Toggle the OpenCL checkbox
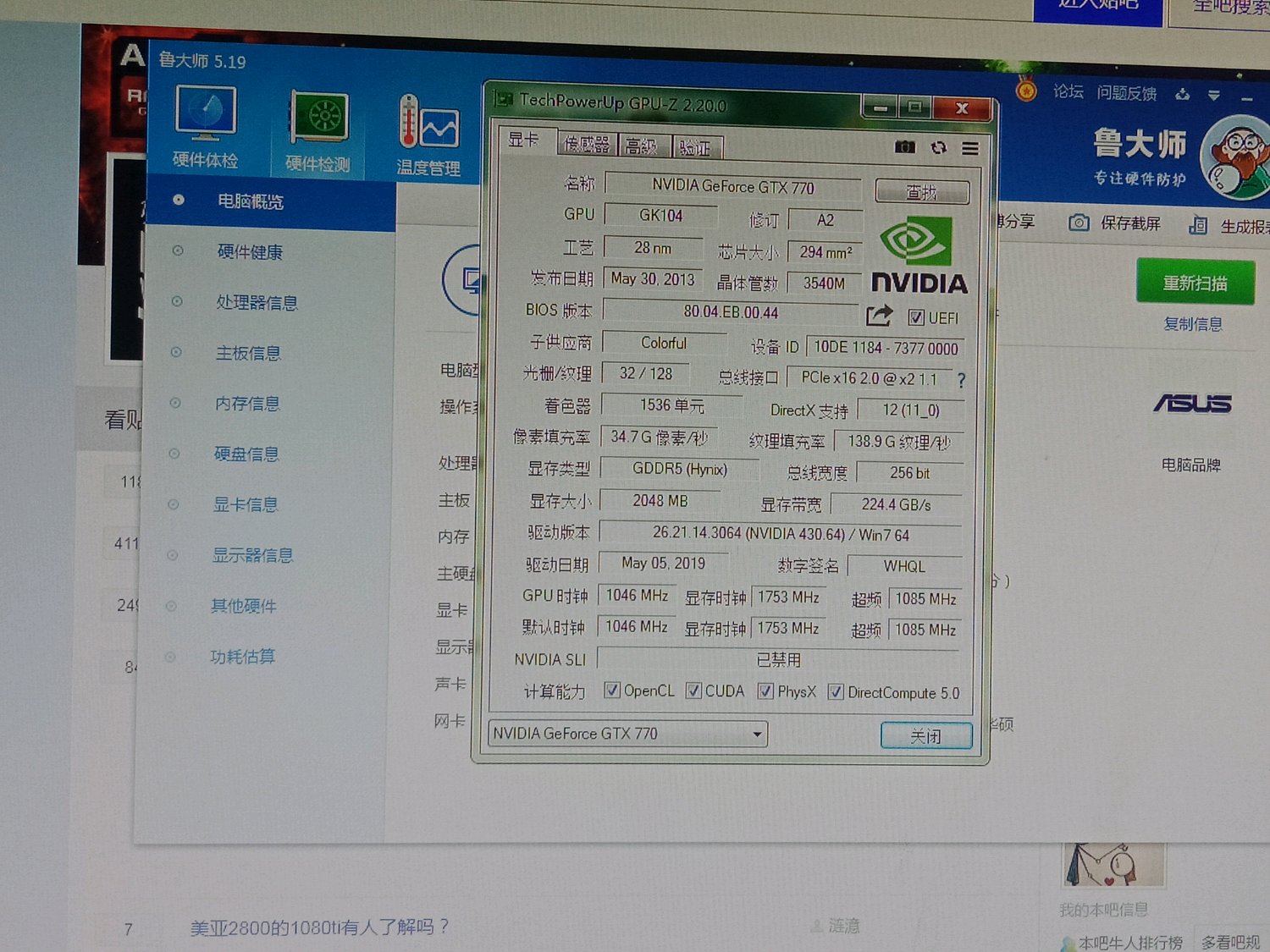 [611, 691]
